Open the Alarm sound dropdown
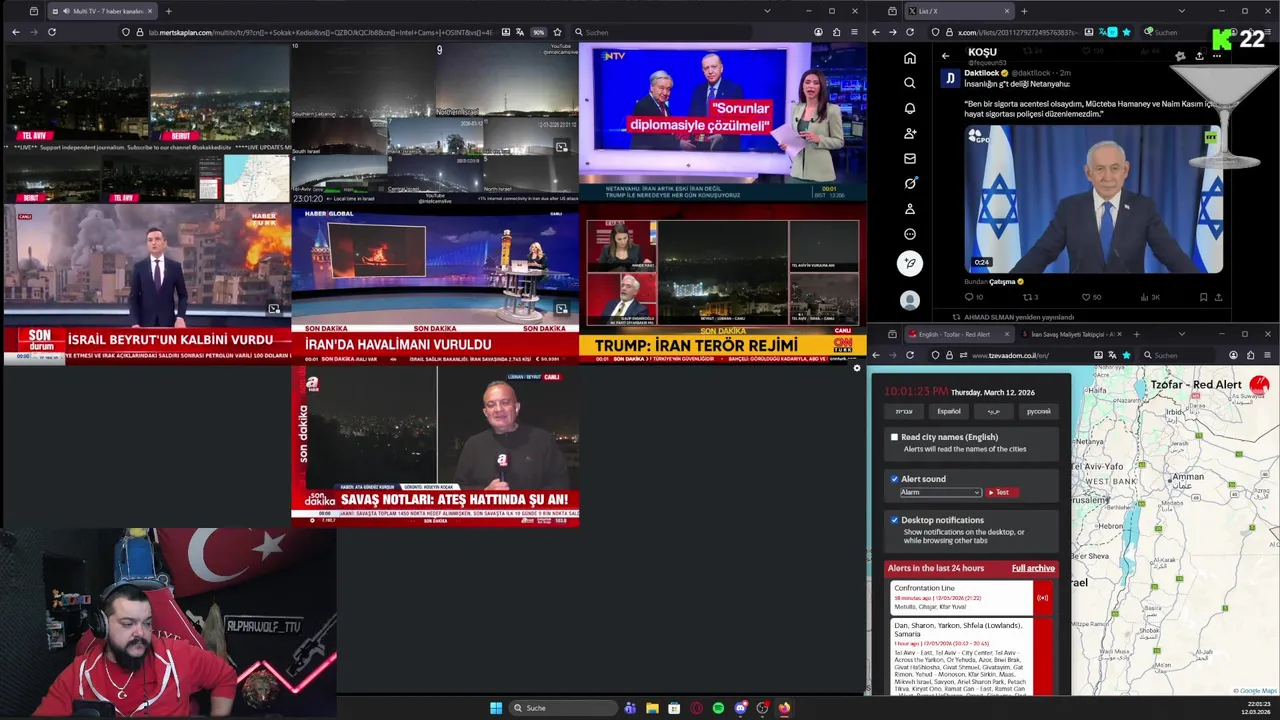This screenshot has height=720, width=1280. coord(940,492)
